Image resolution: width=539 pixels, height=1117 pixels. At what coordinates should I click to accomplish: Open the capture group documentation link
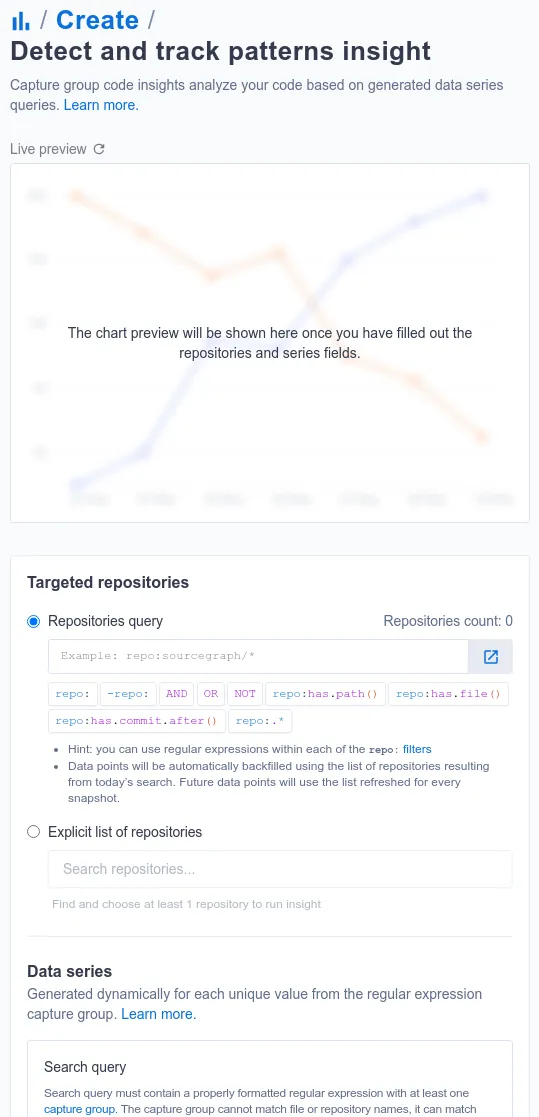click(x=78, y=1109)
